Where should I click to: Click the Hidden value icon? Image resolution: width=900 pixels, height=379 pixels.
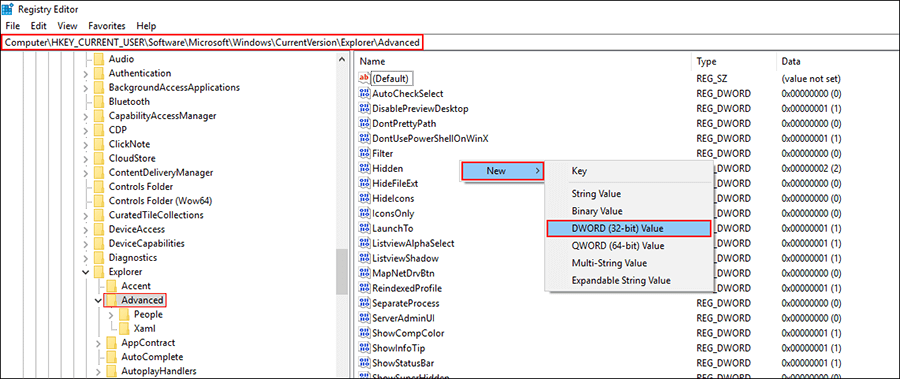[x=364, y=168]
